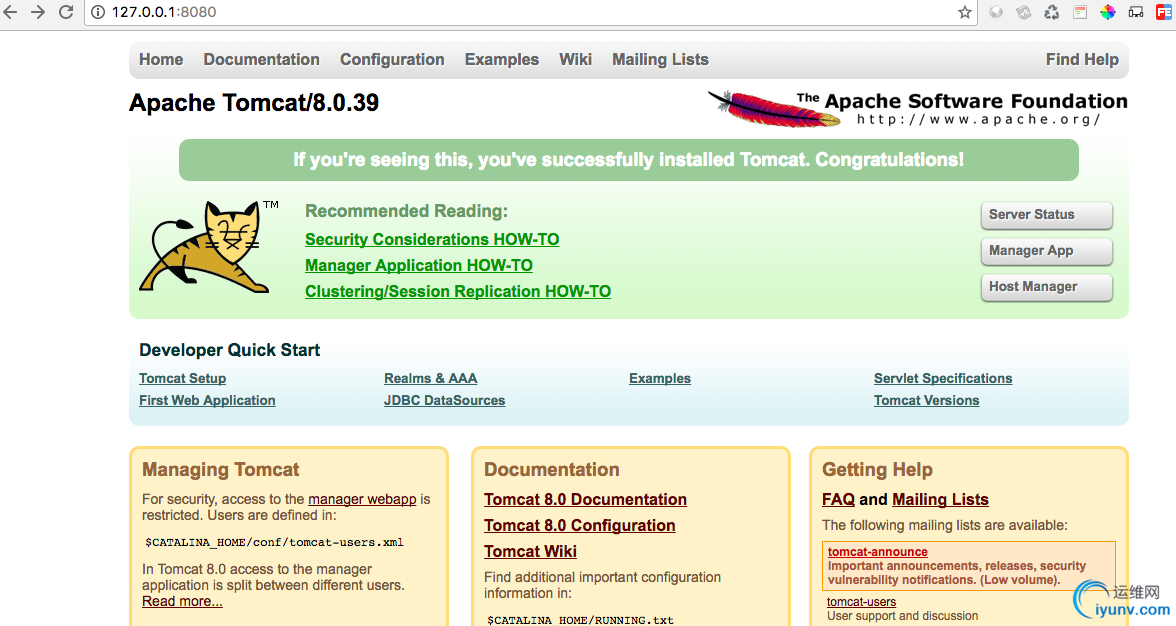Click the Developer Quick Start heading
Image resolution: width=1176 pixels, height=626 pixels.
[230, 350]
